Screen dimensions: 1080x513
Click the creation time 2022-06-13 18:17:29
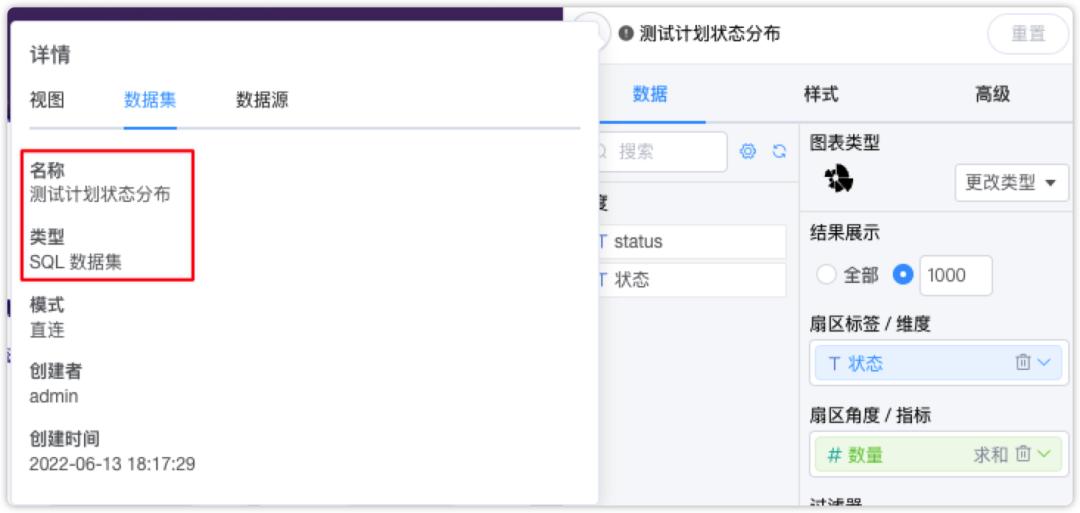112,464
